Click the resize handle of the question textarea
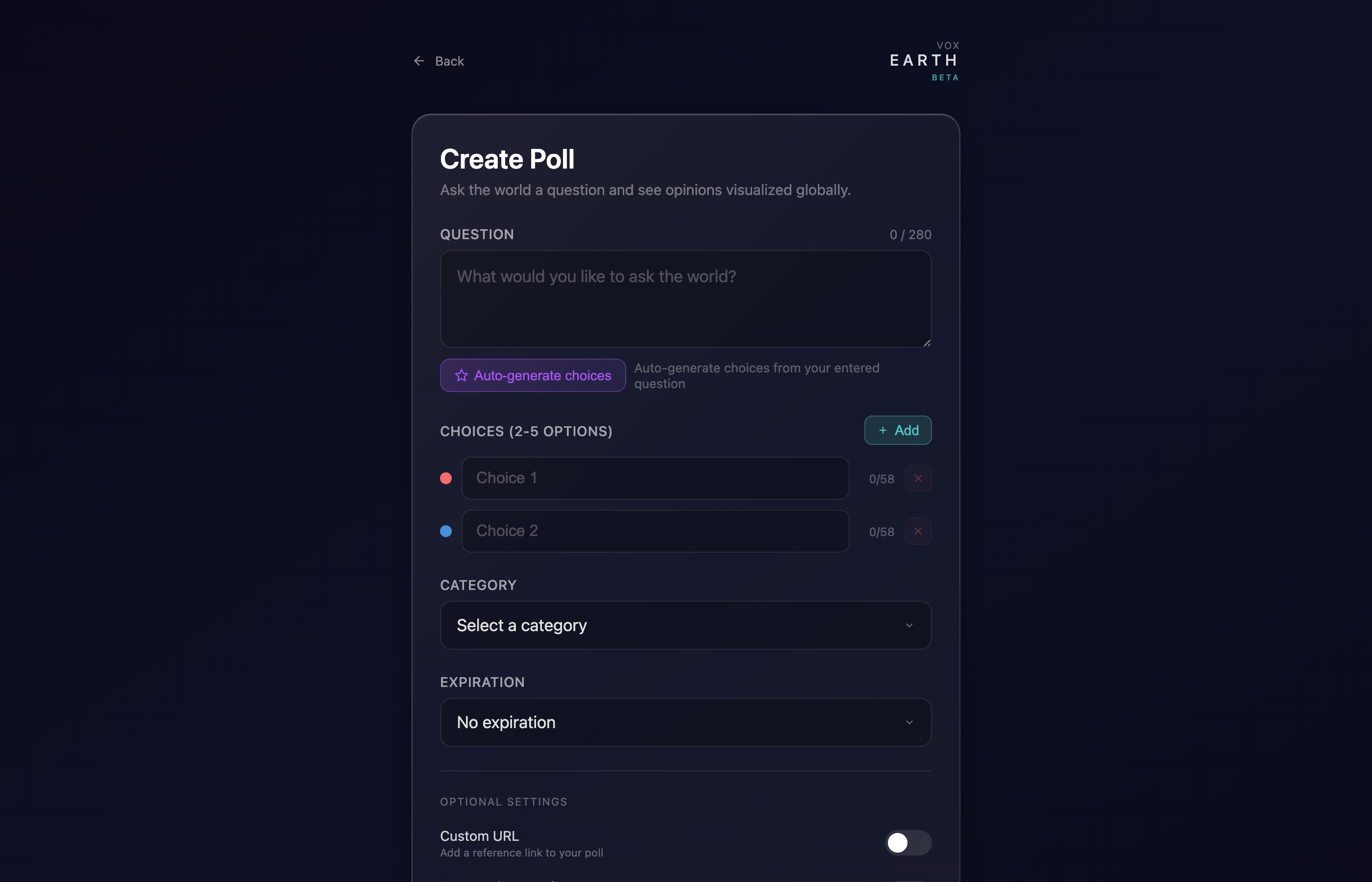Screen dimensions: 1372x882 pos(927,342)
